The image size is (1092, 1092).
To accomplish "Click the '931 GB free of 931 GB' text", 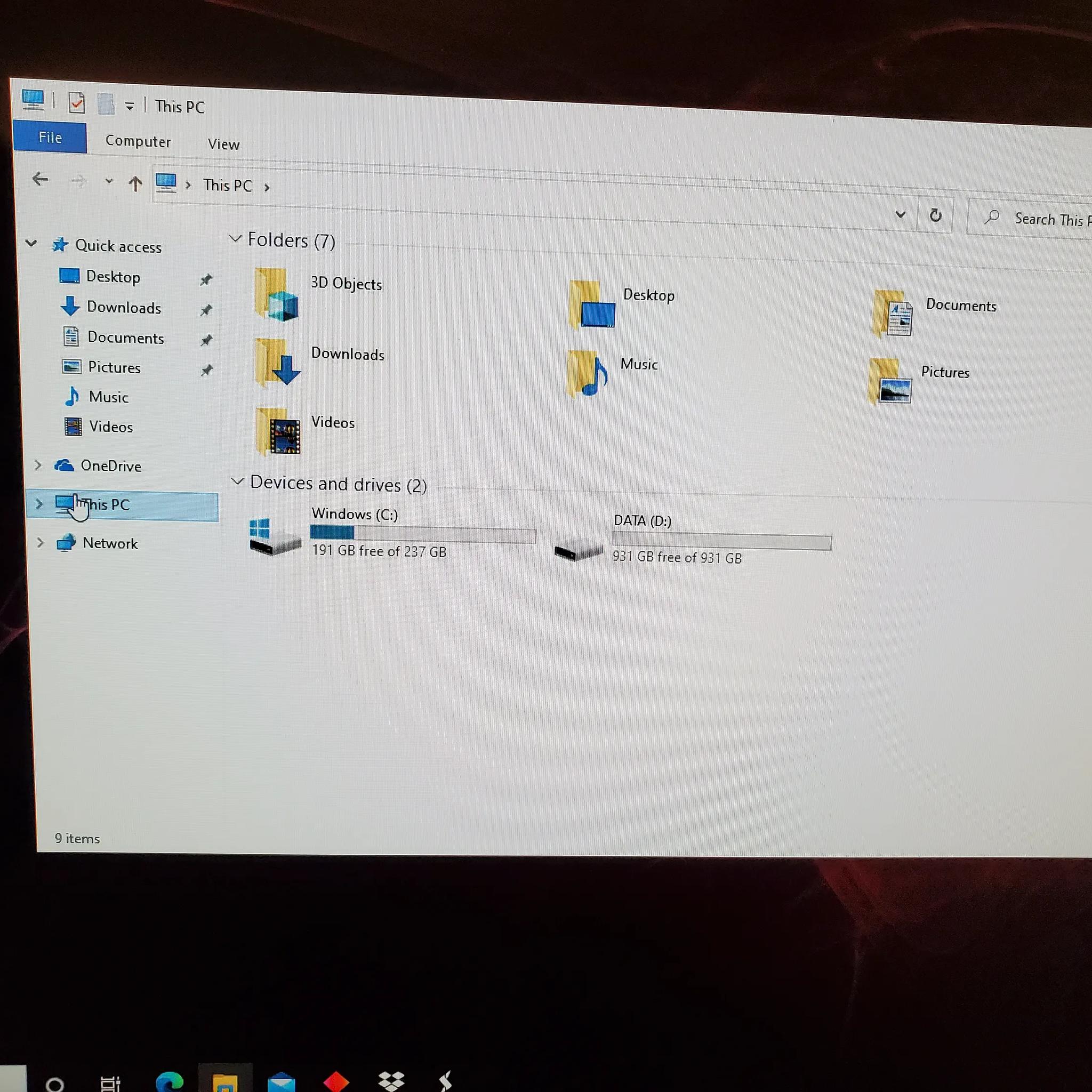I will tap(677, 557).
